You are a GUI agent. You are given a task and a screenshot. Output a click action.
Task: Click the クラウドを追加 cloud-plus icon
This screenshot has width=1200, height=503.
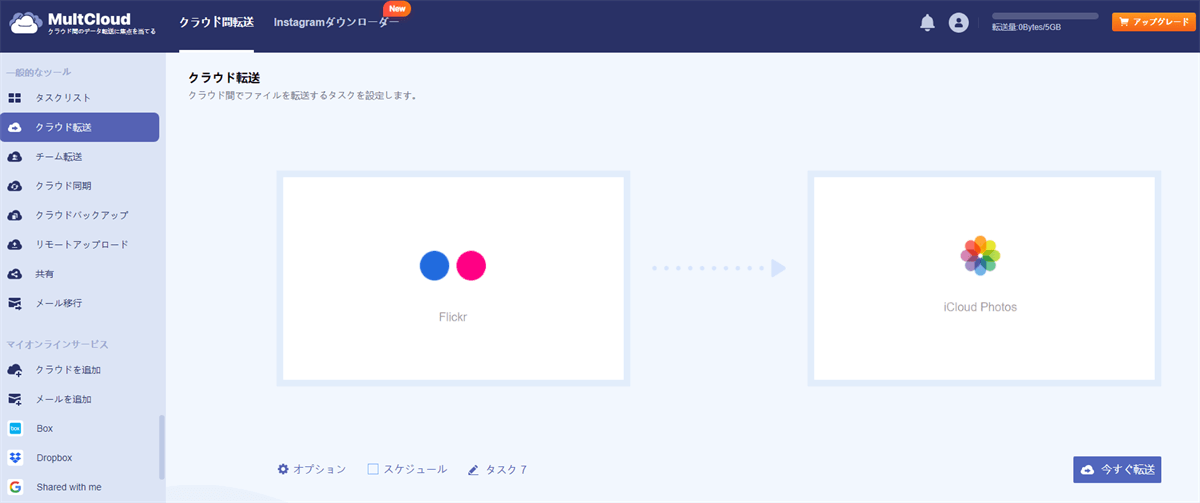(x=15, y=370)
